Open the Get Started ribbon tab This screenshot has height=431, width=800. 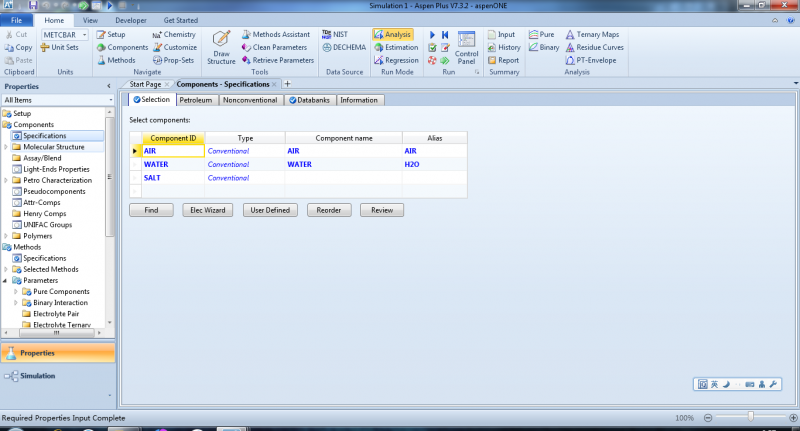(181, 20)
